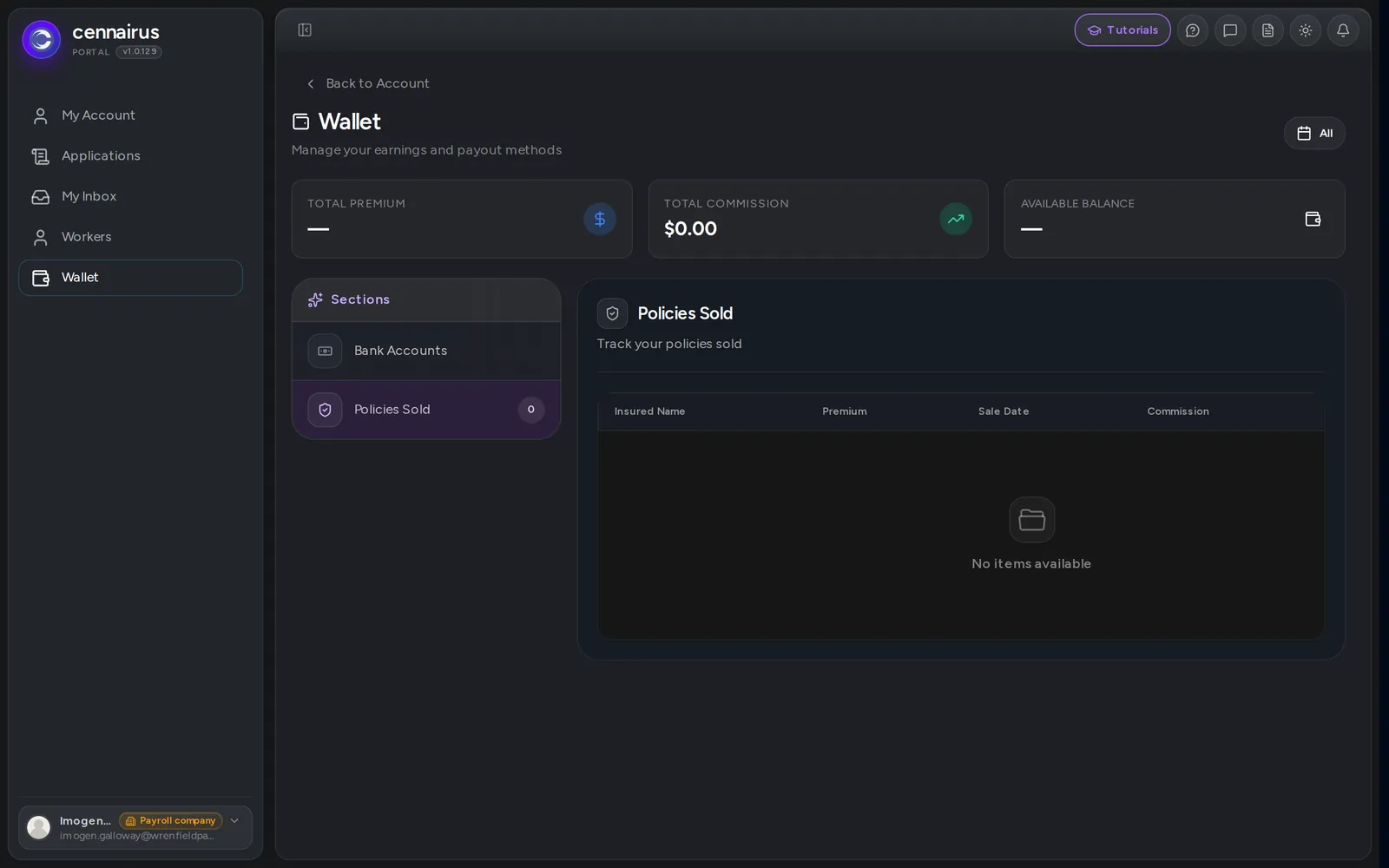
Task: Click the trend icon on Total Commission
Action: [956, 219]
